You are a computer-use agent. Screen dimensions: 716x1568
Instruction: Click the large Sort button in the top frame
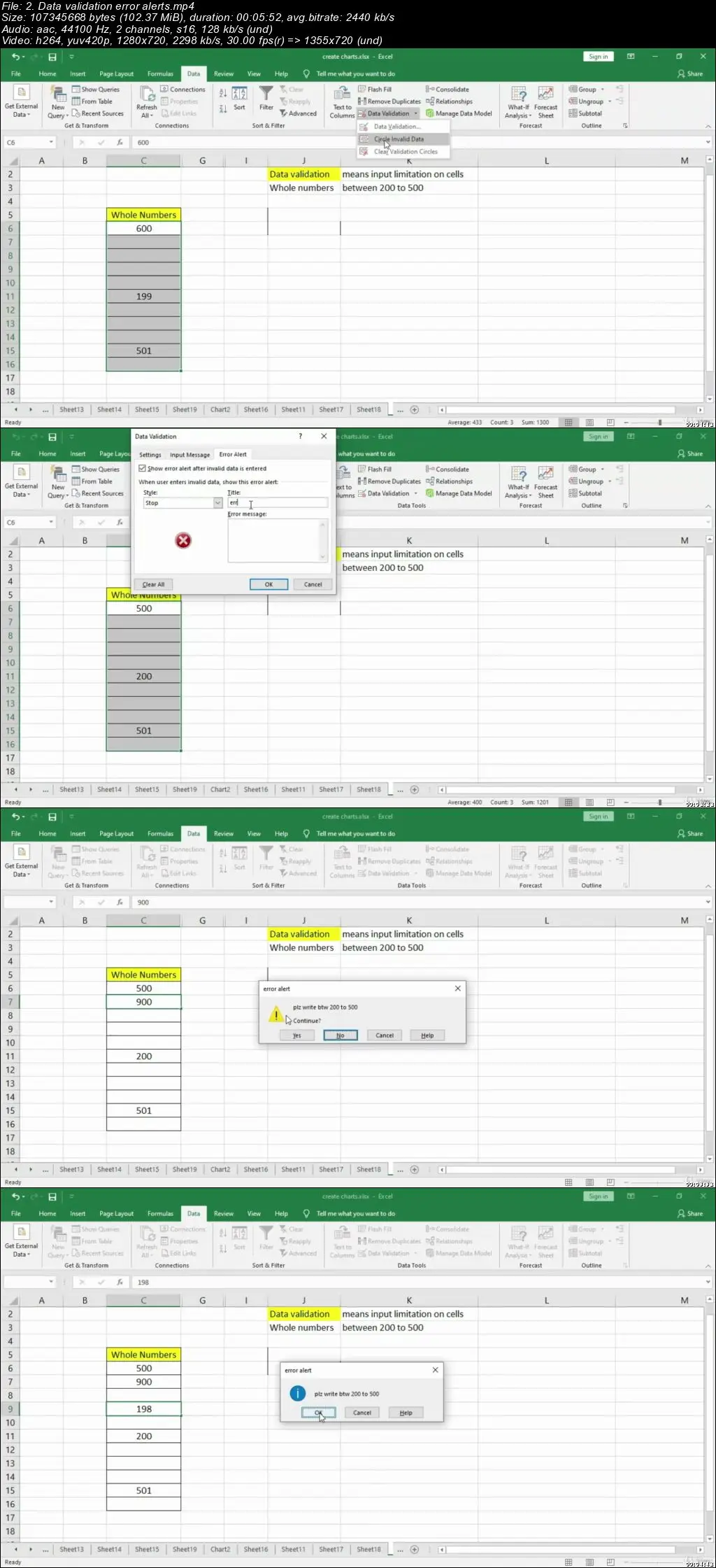239,99
